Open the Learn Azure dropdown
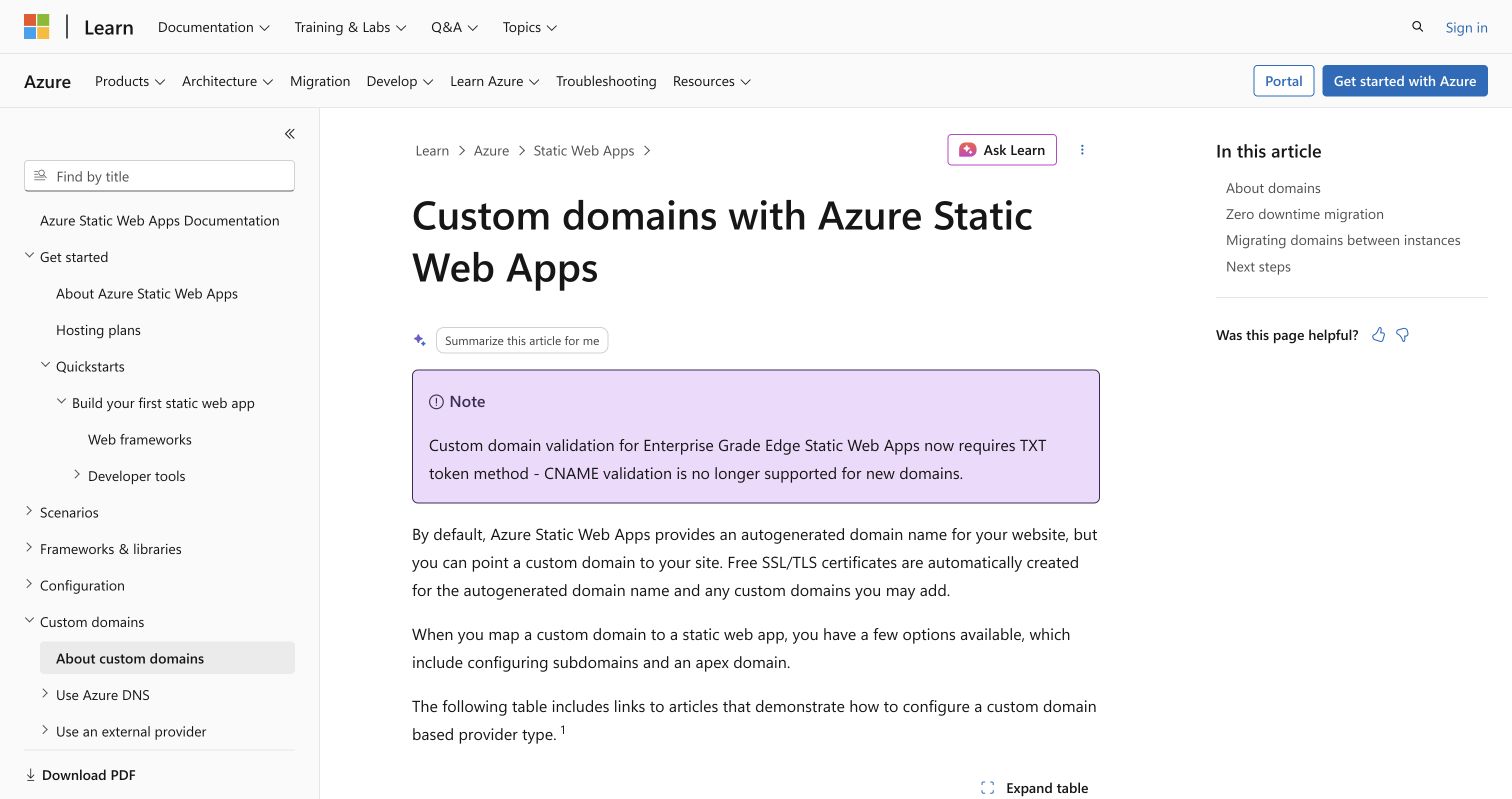This screenshot has width=1512, height=799. coord(495,81)
